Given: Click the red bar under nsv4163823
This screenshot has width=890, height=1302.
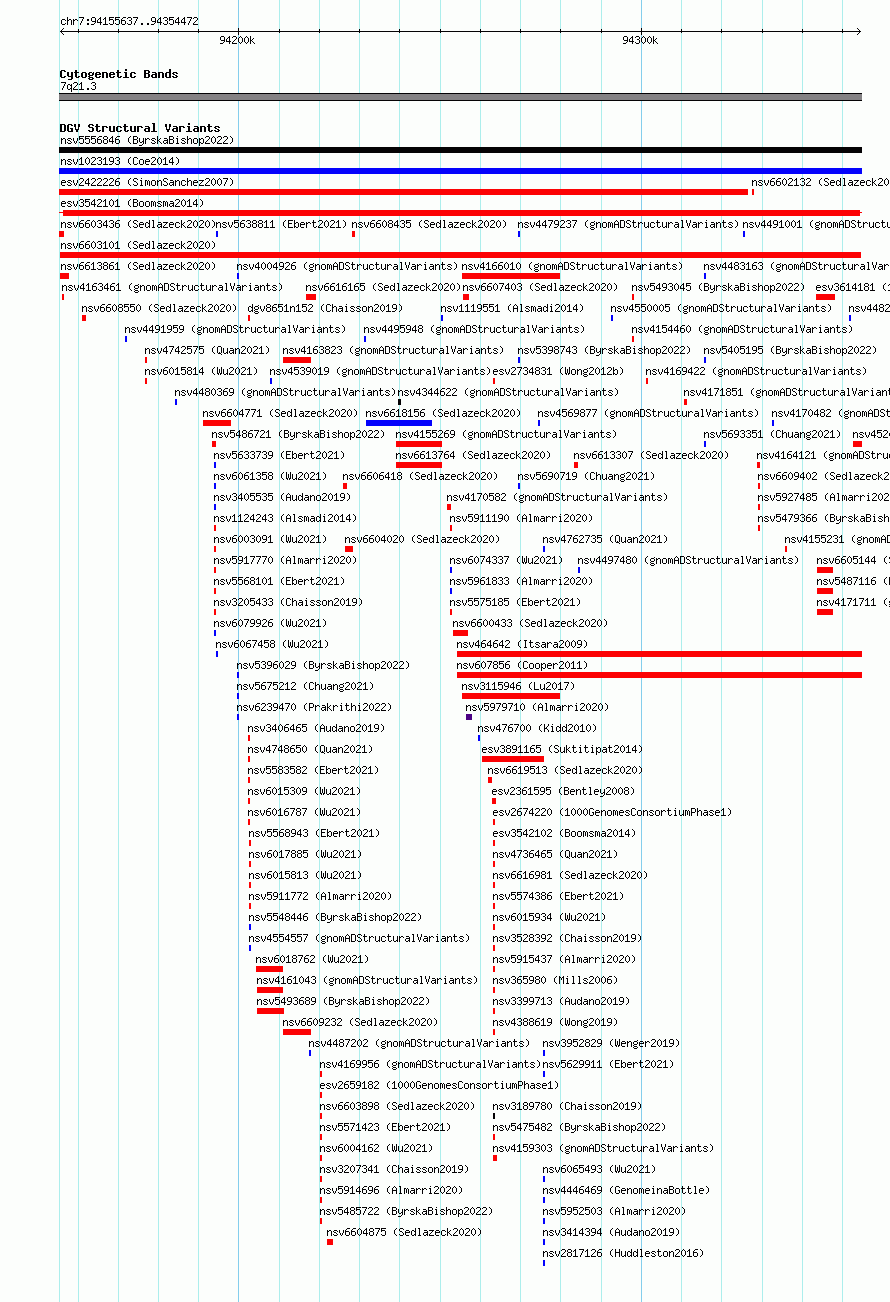Looking at the screenshot, I should click(297, 360).
